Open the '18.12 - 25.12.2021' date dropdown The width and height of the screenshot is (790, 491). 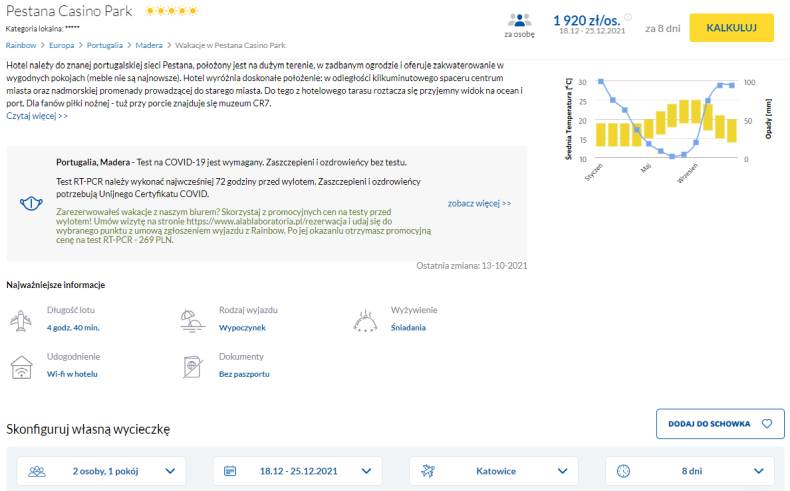click(297, 471)
